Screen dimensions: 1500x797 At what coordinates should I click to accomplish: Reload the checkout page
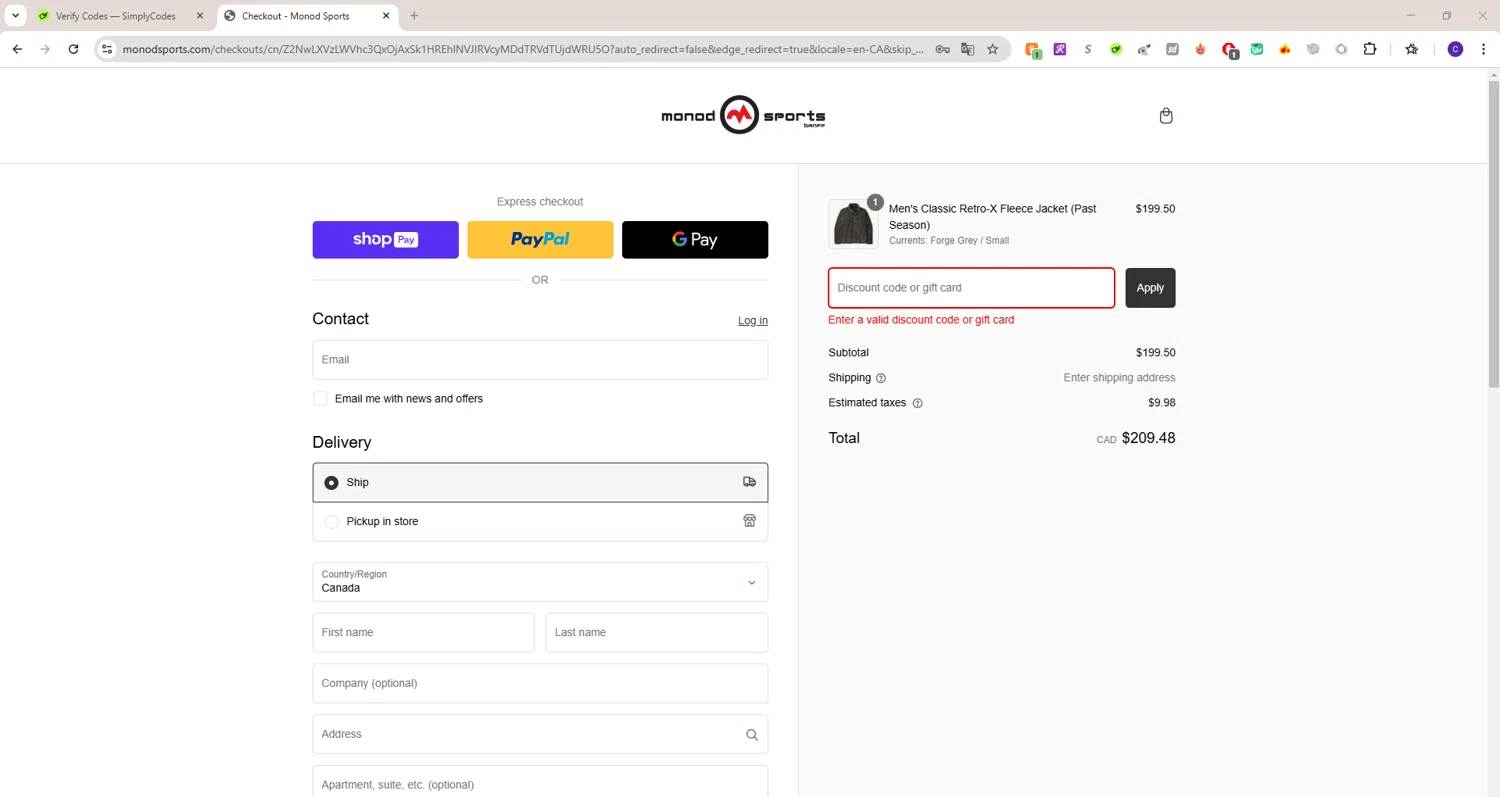click(73, 49)
